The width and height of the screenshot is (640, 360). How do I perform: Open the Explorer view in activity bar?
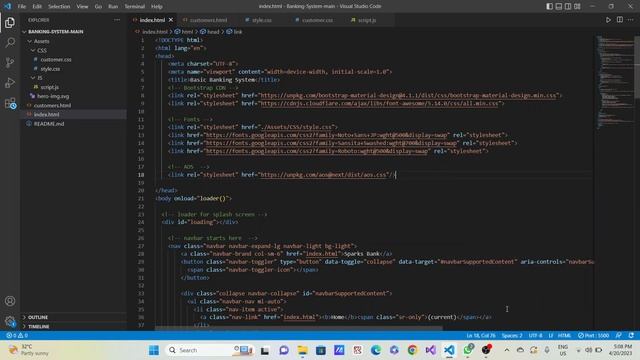[x=10, y=22]
